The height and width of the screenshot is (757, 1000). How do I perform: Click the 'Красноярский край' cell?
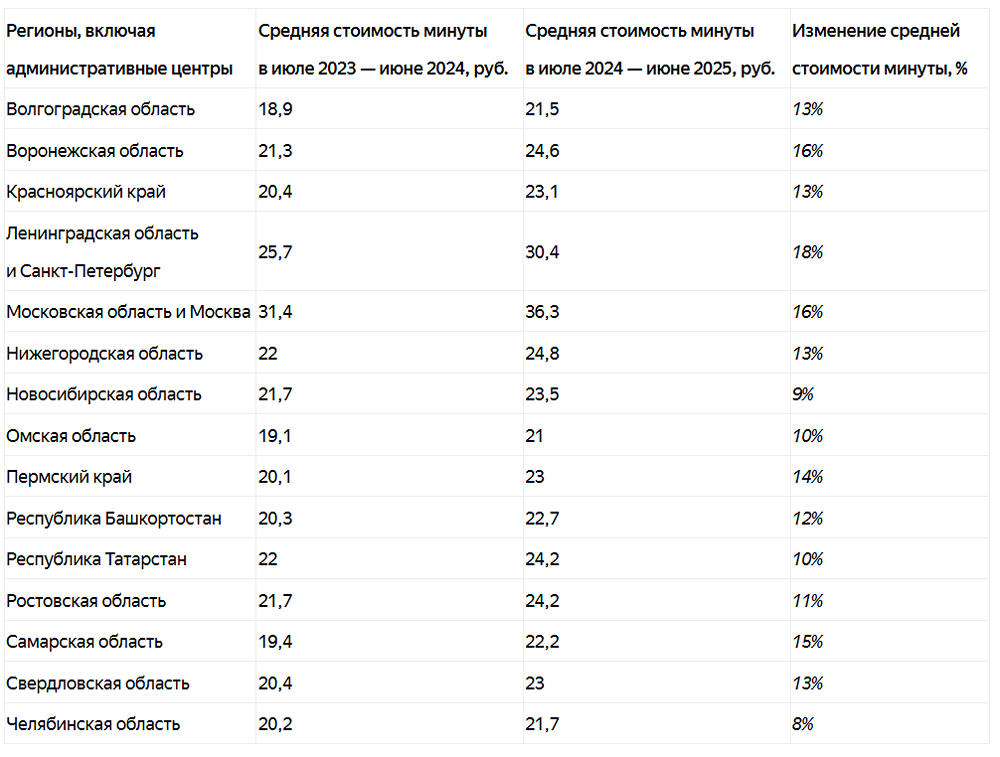click(86, 192)
